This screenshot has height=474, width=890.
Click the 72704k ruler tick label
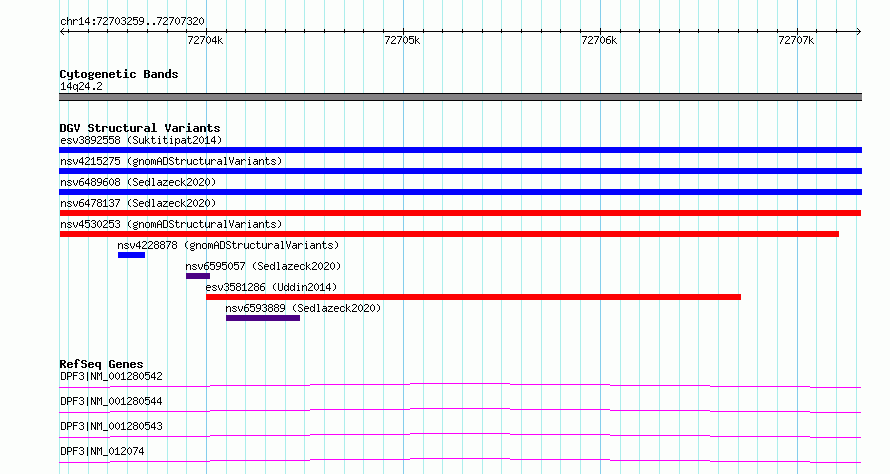205,40
